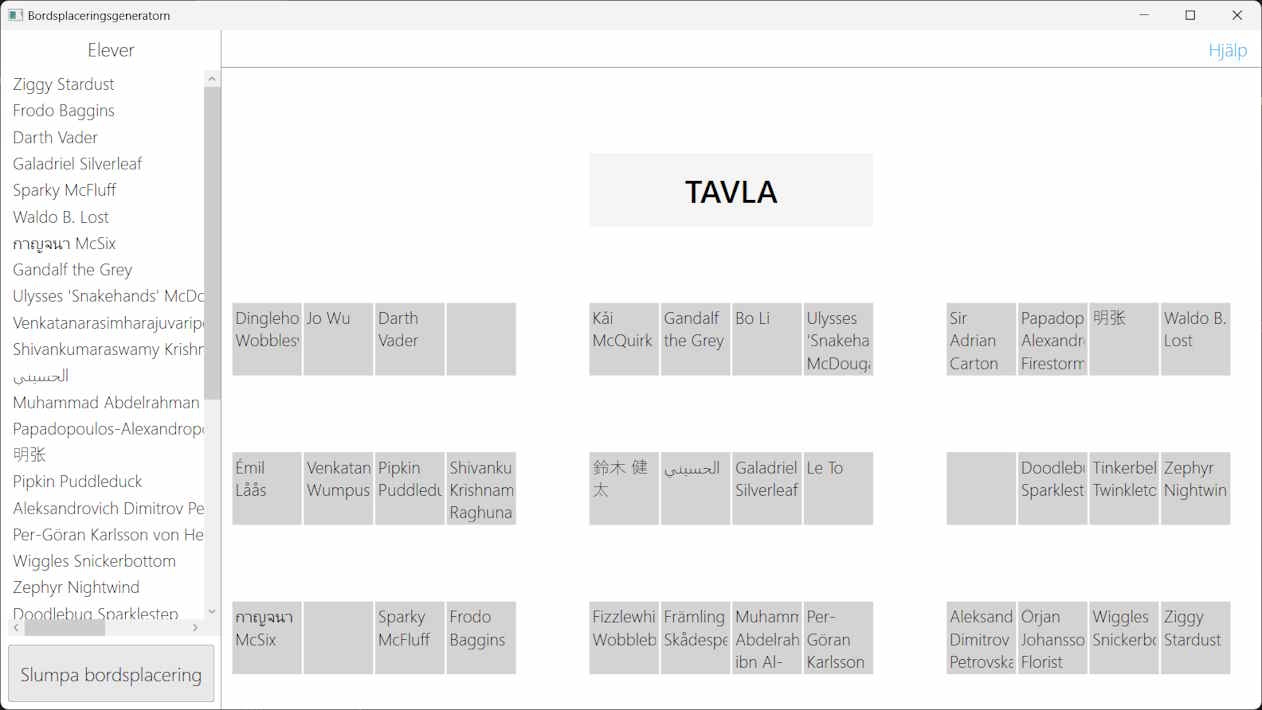Maximize the Bordsplaceringsgeneratorn window

coord(1190,15)
